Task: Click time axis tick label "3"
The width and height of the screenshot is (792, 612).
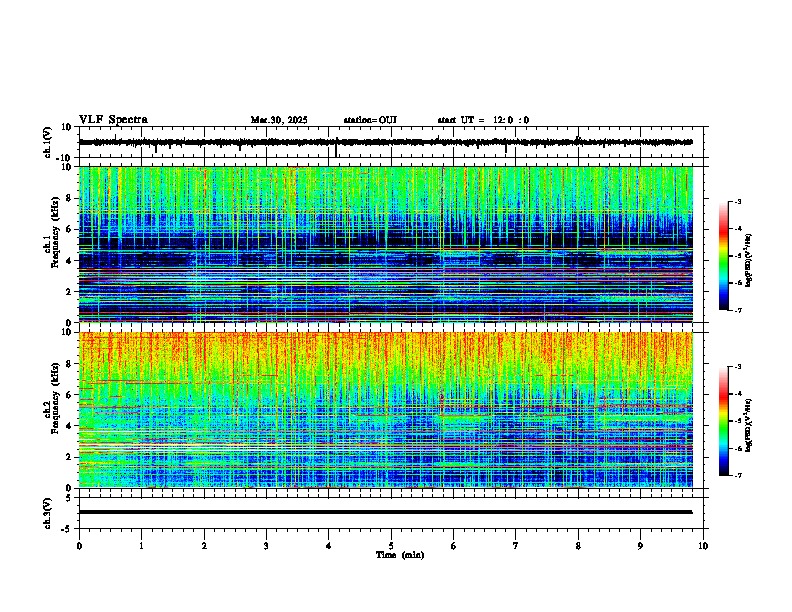Action: point(266,546)
